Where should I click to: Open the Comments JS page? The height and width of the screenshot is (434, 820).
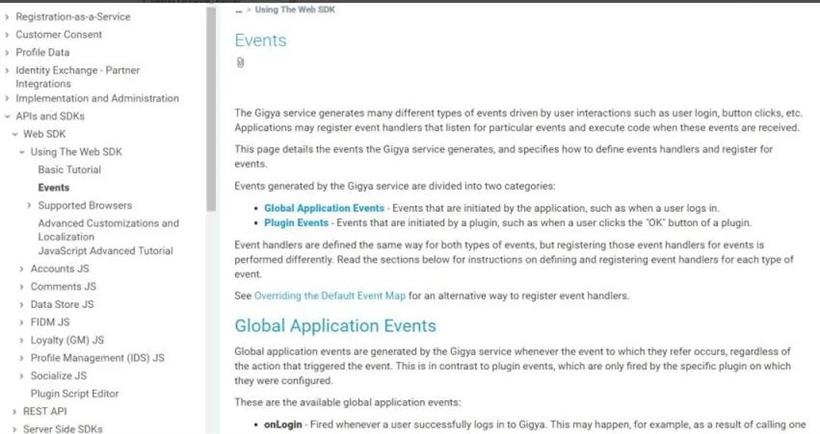[63, 286]
